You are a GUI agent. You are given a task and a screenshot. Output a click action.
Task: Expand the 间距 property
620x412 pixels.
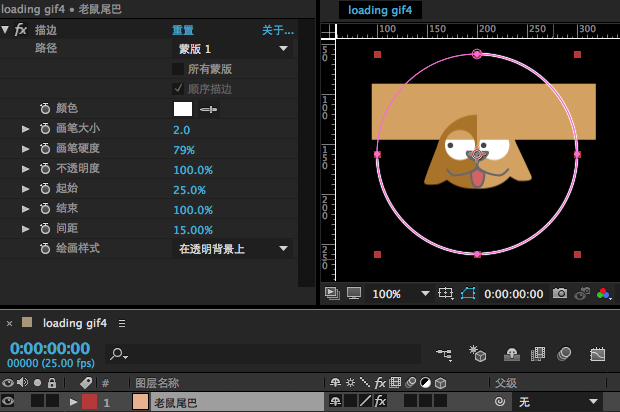[x=25, y=229]
